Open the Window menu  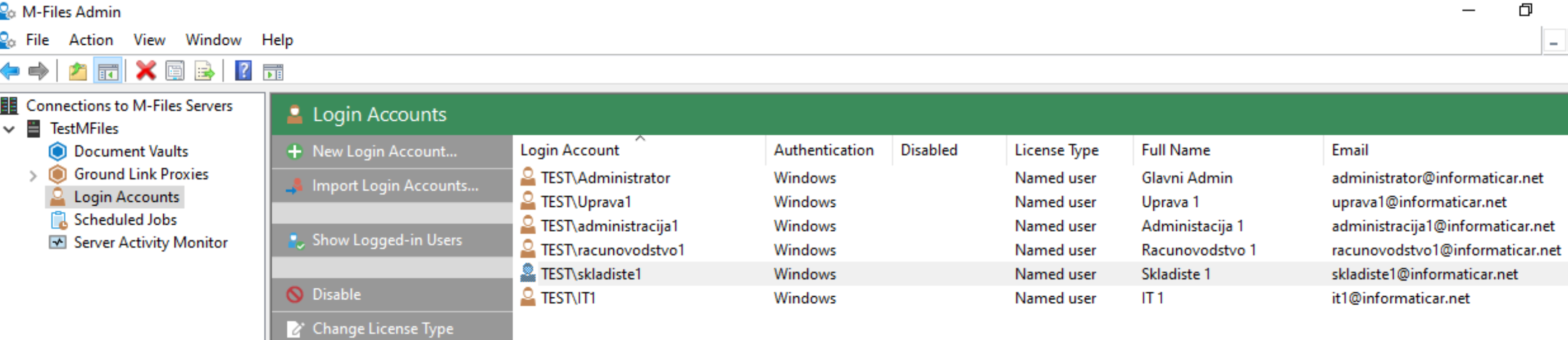coord(213,40)
